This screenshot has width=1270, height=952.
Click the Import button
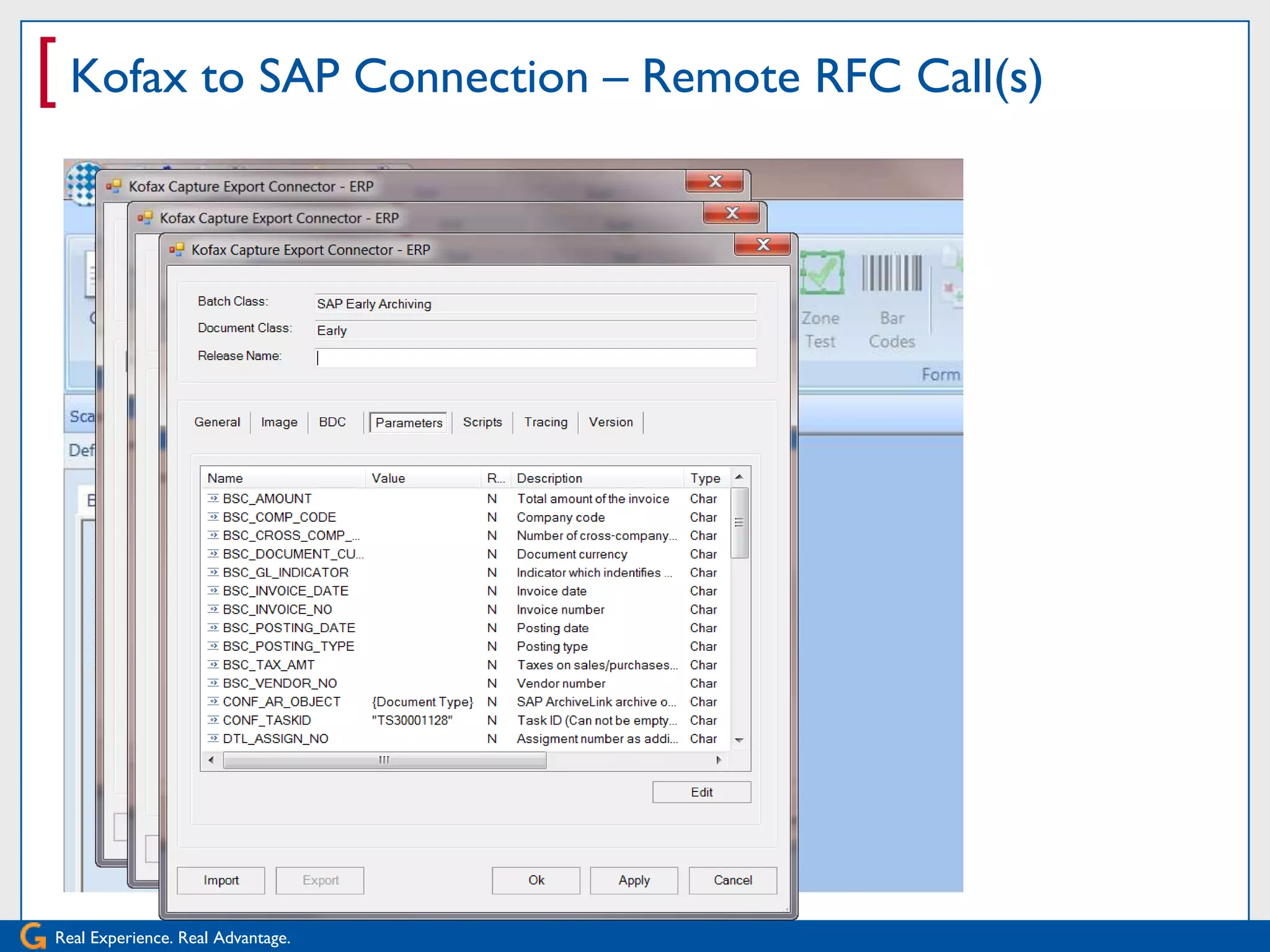click(x=221, y=880)
